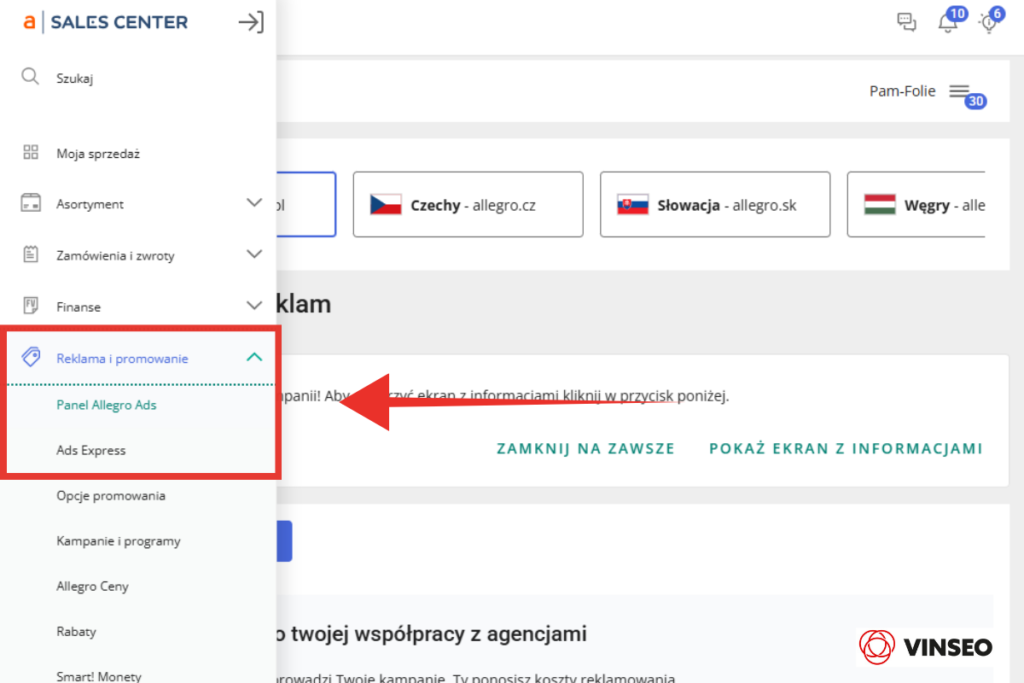Open notifications bell icon
The height and width of the screenshot is (683, 1024).
click(947, 23)
